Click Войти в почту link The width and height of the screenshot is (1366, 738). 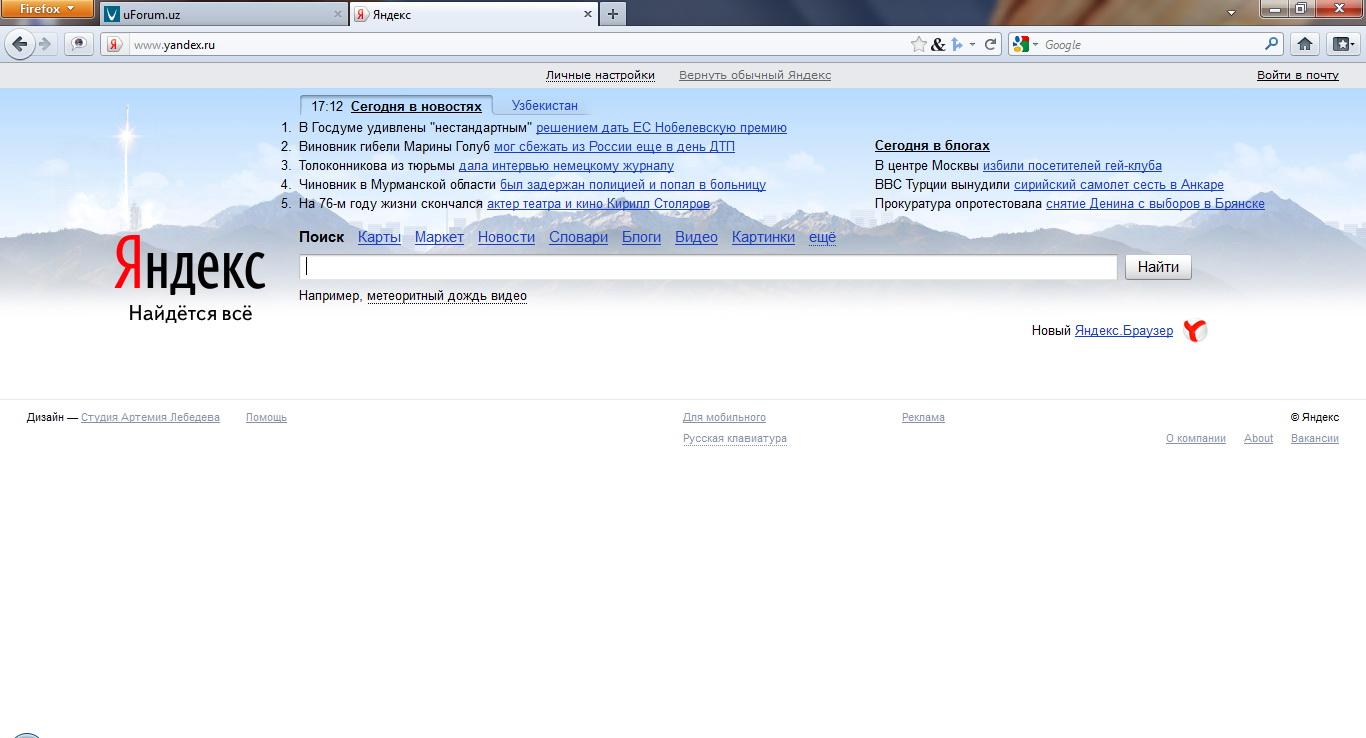(x=1298, y=75)
